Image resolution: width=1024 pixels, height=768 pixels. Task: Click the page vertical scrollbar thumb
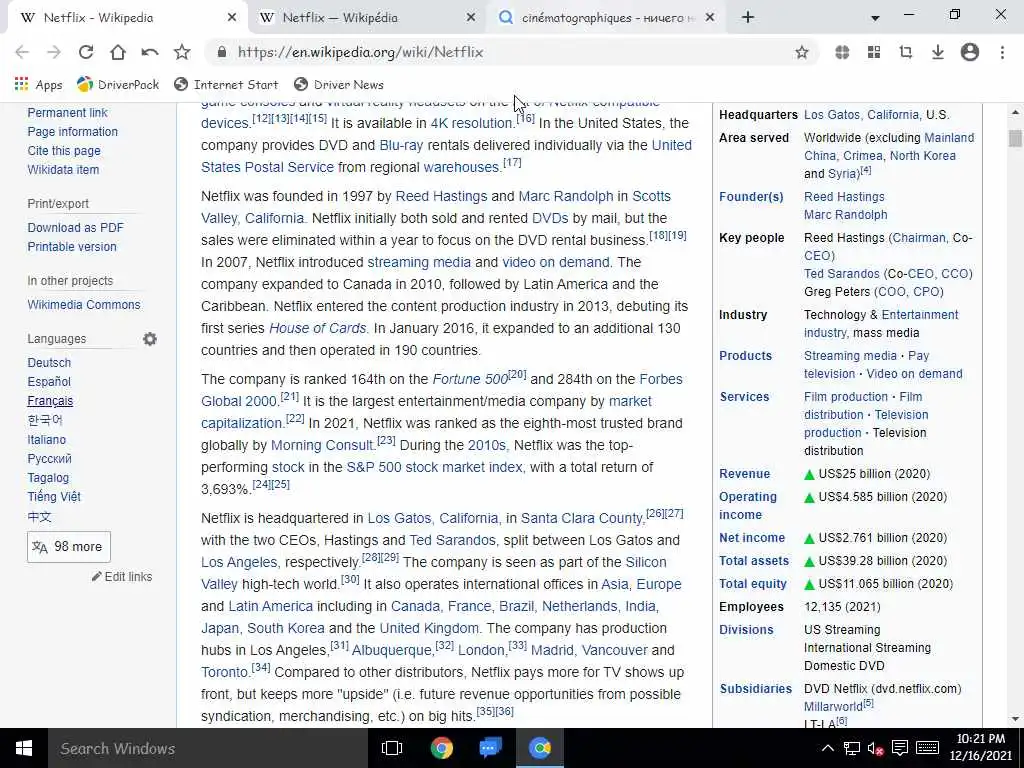[1015, 138]
